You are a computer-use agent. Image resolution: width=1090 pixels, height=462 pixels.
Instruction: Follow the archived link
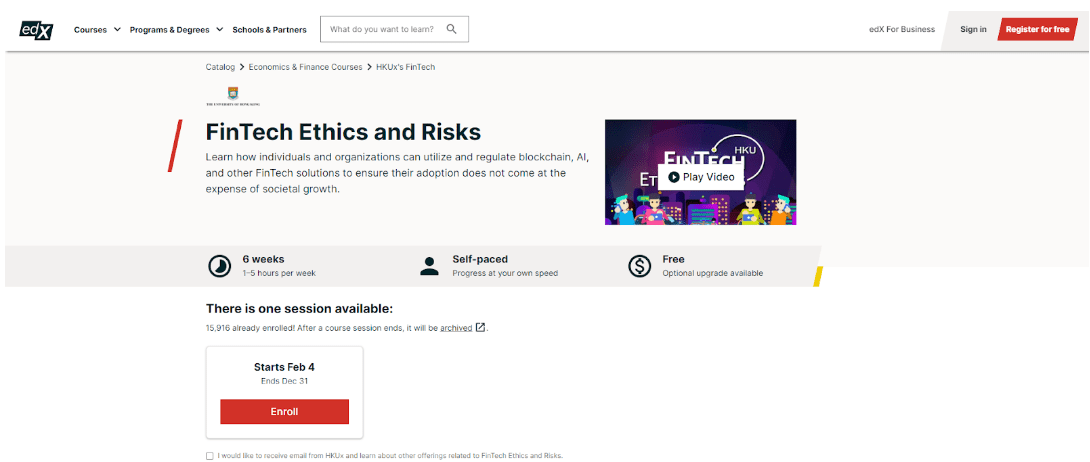tap(456, 328)
